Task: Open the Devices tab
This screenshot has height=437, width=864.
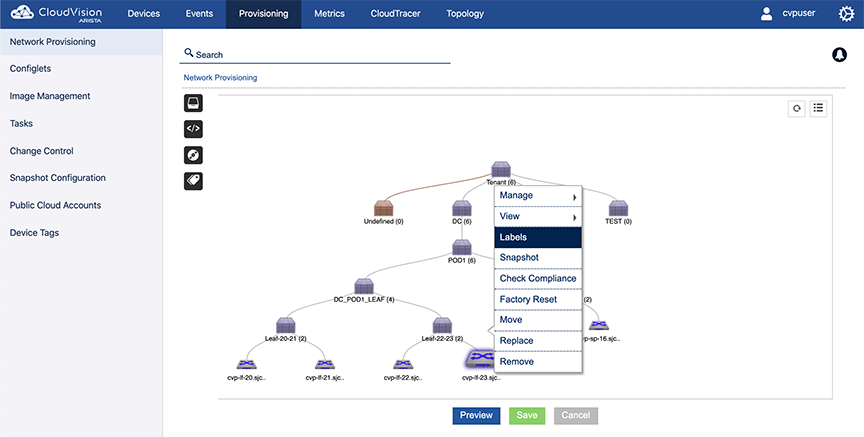Action: tap(144, 14)
